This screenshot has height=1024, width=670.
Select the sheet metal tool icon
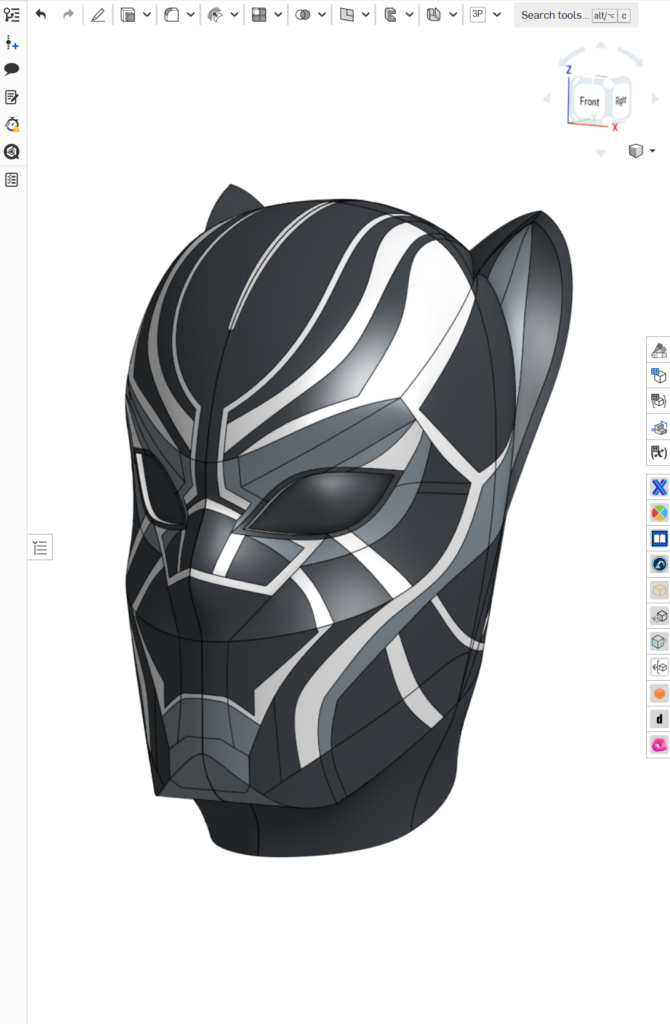click(391, 14)
